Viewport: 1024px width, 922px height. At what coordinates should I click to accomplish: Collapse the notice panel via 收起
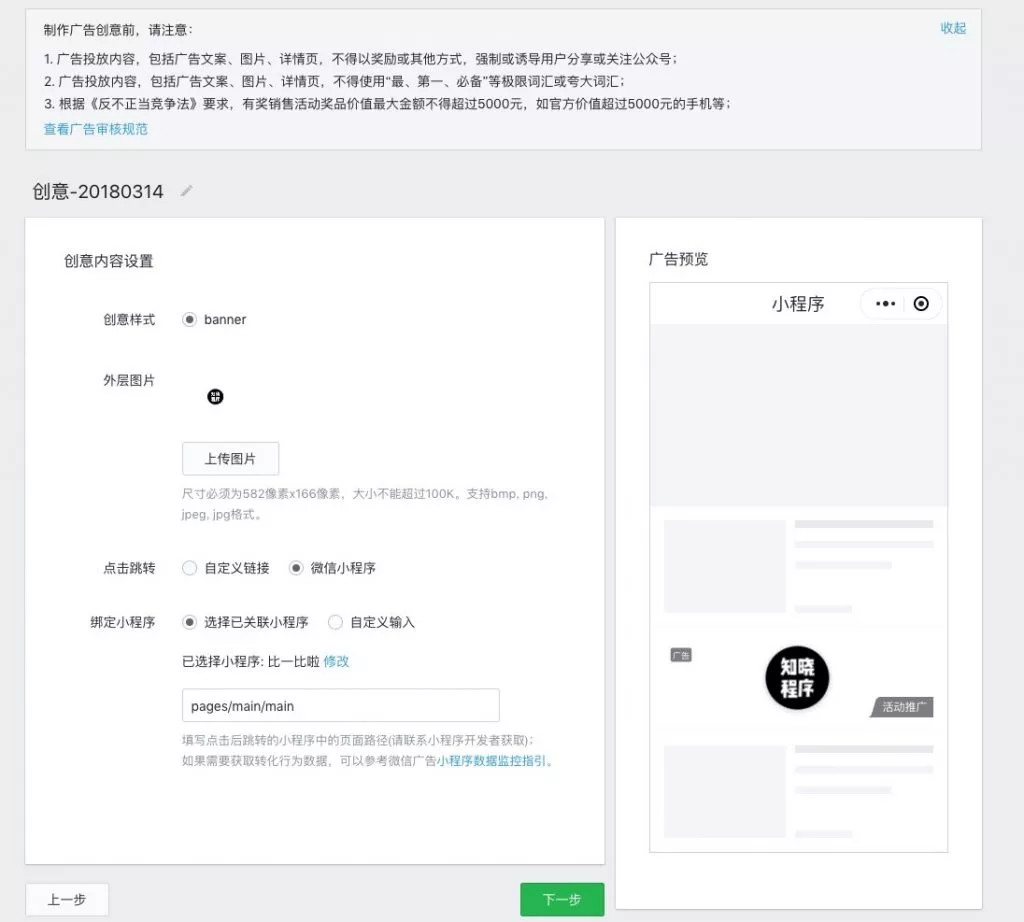(x=952, y=29)
